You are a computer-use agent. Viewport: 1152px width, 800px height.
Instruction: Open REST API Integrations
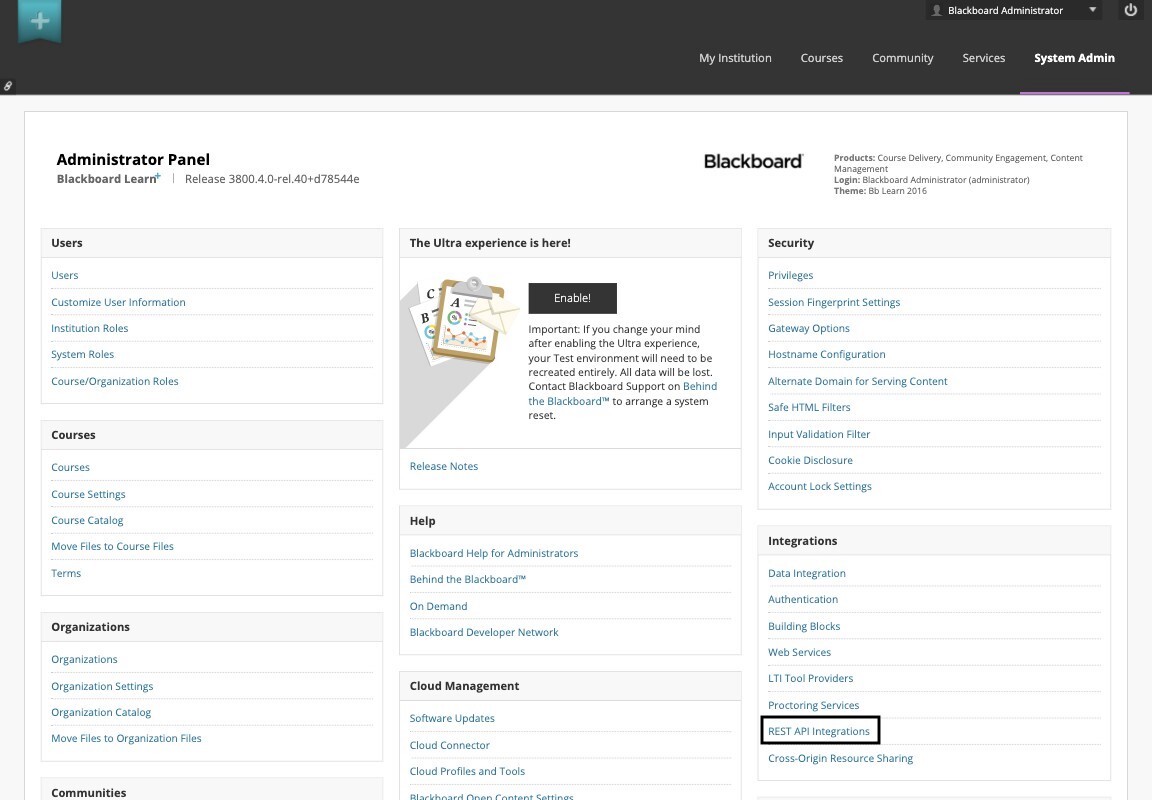tap(818, 732)
